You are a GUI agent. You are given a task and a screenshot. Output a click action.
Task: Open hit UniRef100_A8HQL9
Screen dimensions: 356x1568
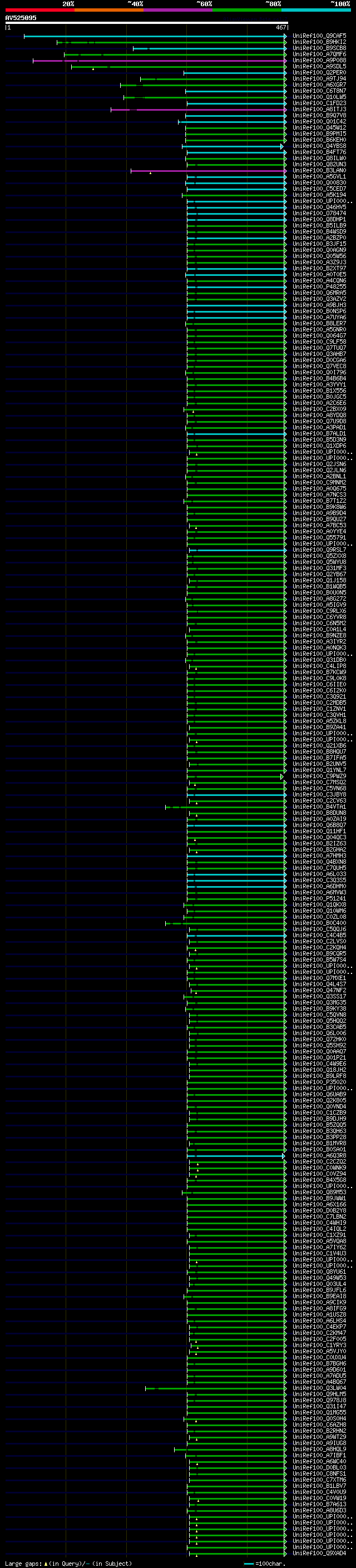(x=319, y=1450)
